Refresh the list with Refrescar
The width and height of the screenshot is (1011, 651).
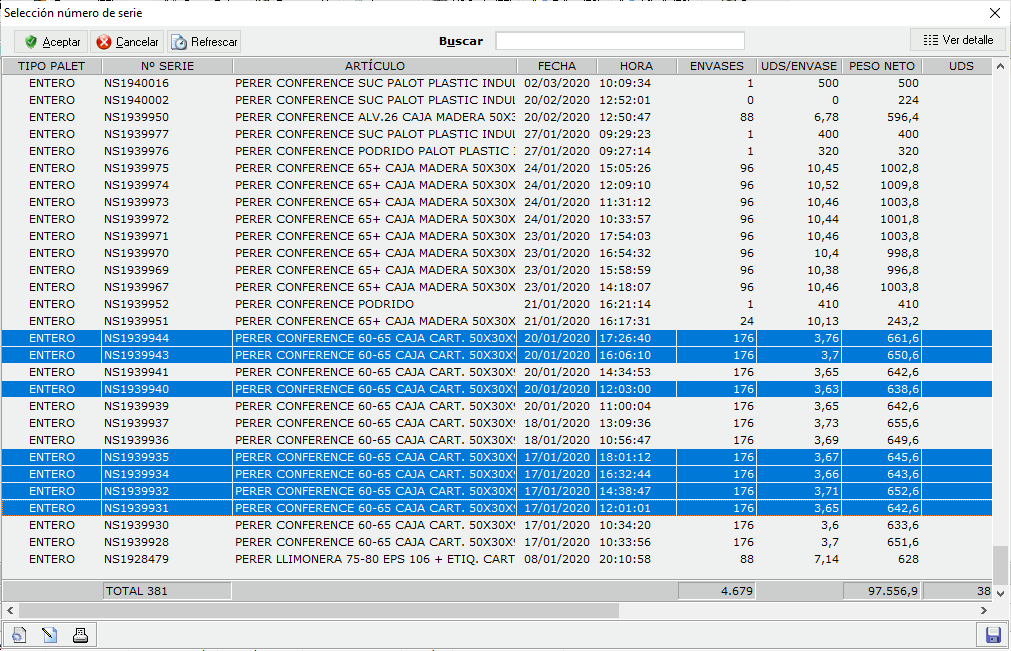(204, 42)
